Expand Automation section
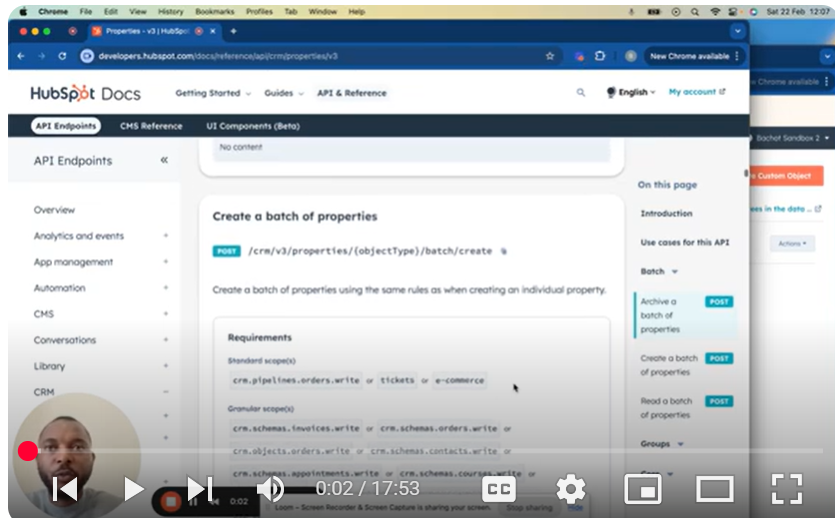Screen dimensions: 835x518 [166, 287]
